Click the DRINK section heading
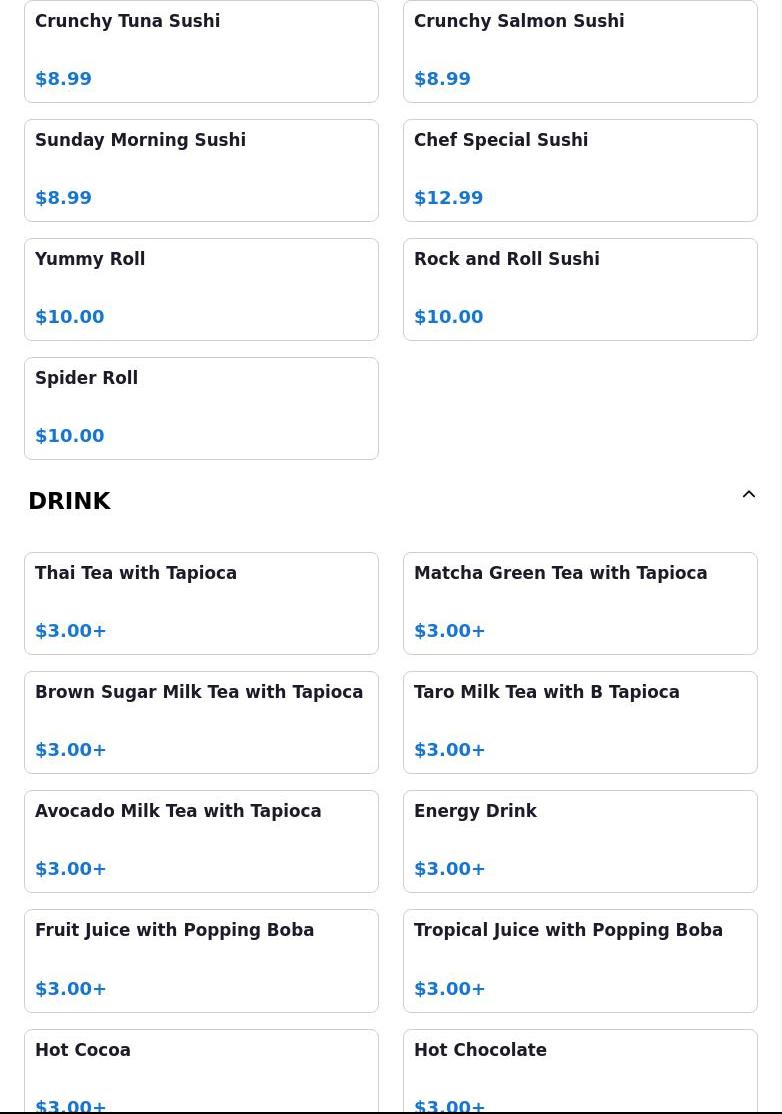The image size is (782, 1114). point(70,501)
